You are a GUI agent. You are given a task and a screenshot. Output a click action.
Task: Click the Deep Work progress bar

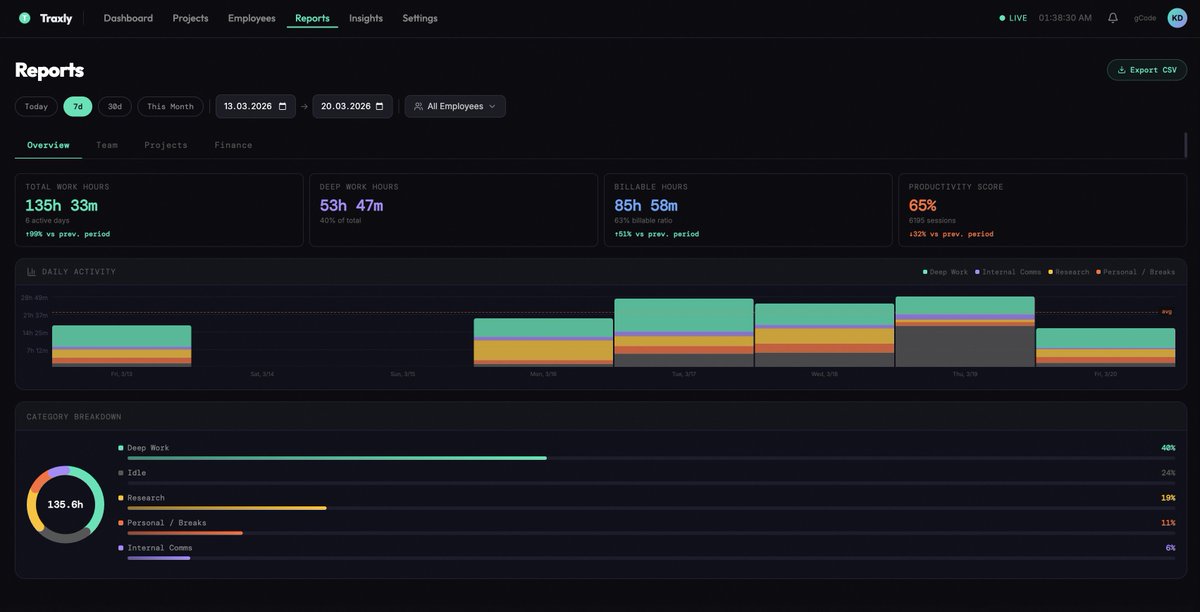pos(651,458)
